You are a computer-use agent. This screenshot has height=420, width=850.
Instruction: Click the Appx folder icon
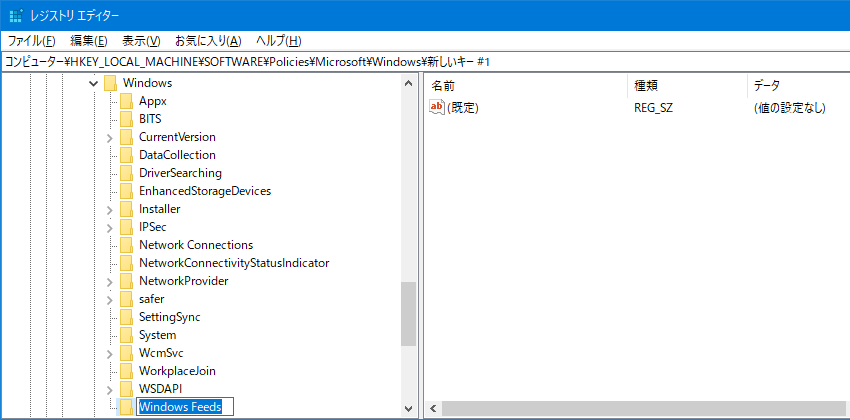pos(126,101)
